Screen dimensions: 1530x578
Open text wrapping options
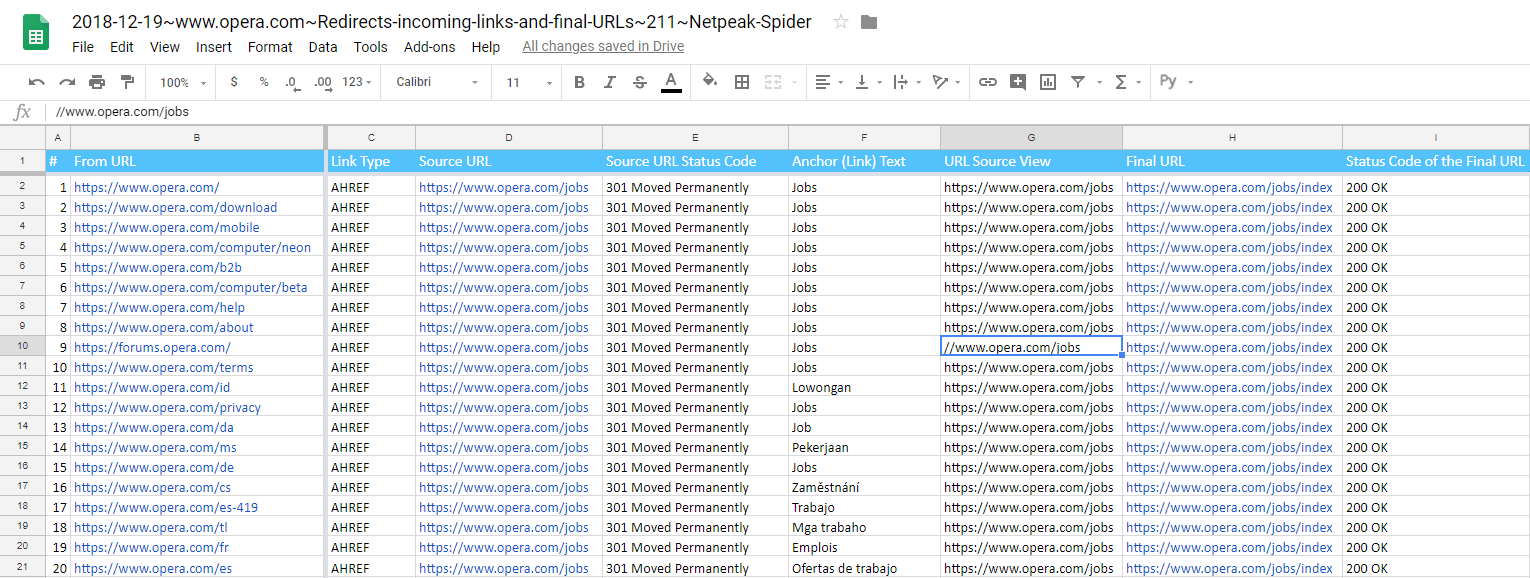click(x=905, y=82)
